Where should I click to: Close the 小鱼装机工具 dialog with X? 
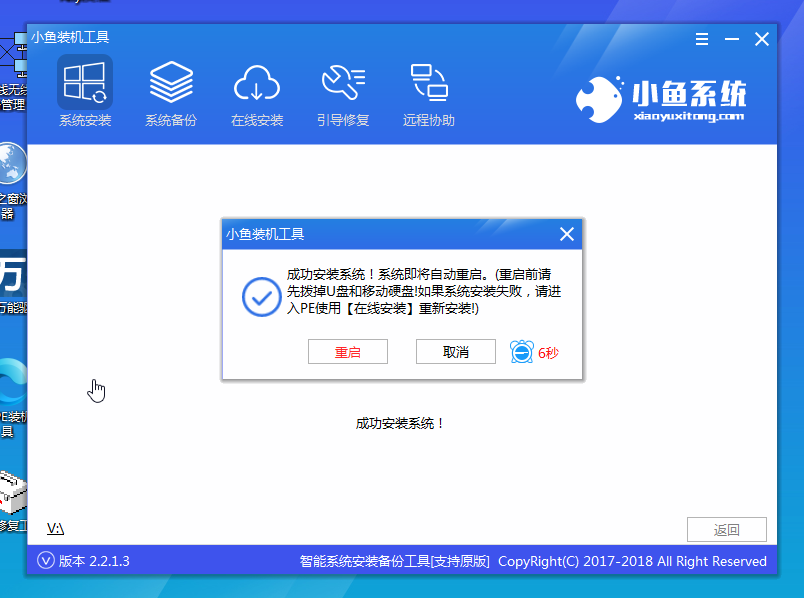click(566, 235)
